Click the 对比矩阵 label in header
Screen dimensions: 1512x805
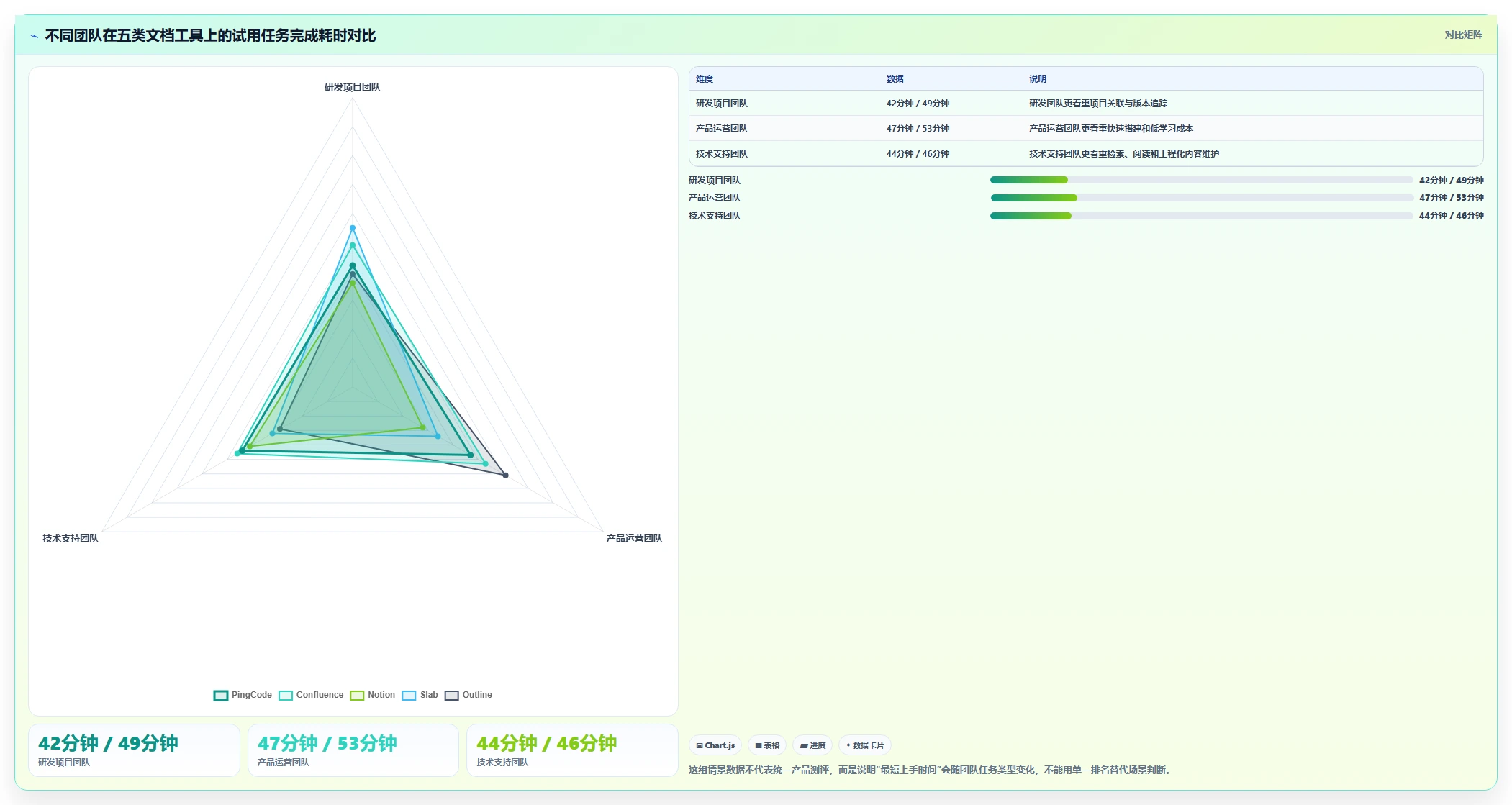click(x=1463, y=35)
